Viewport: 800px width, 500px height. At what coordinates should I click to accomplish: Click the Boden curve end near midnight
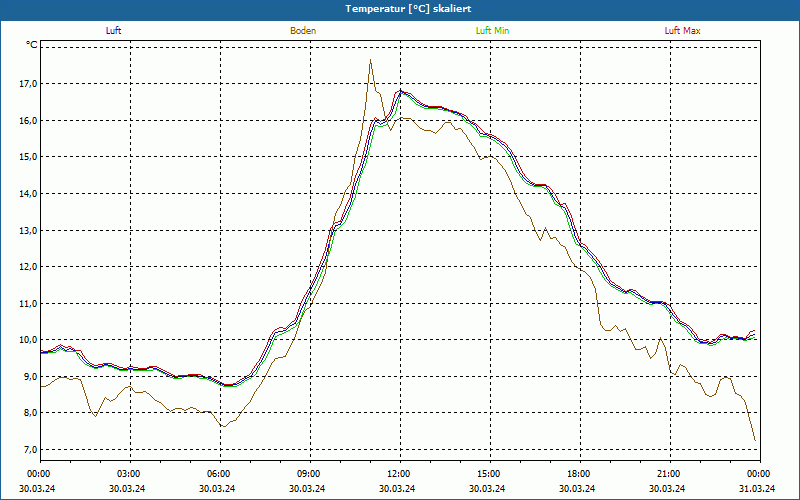pyautogui.click(x=755, y=440)
